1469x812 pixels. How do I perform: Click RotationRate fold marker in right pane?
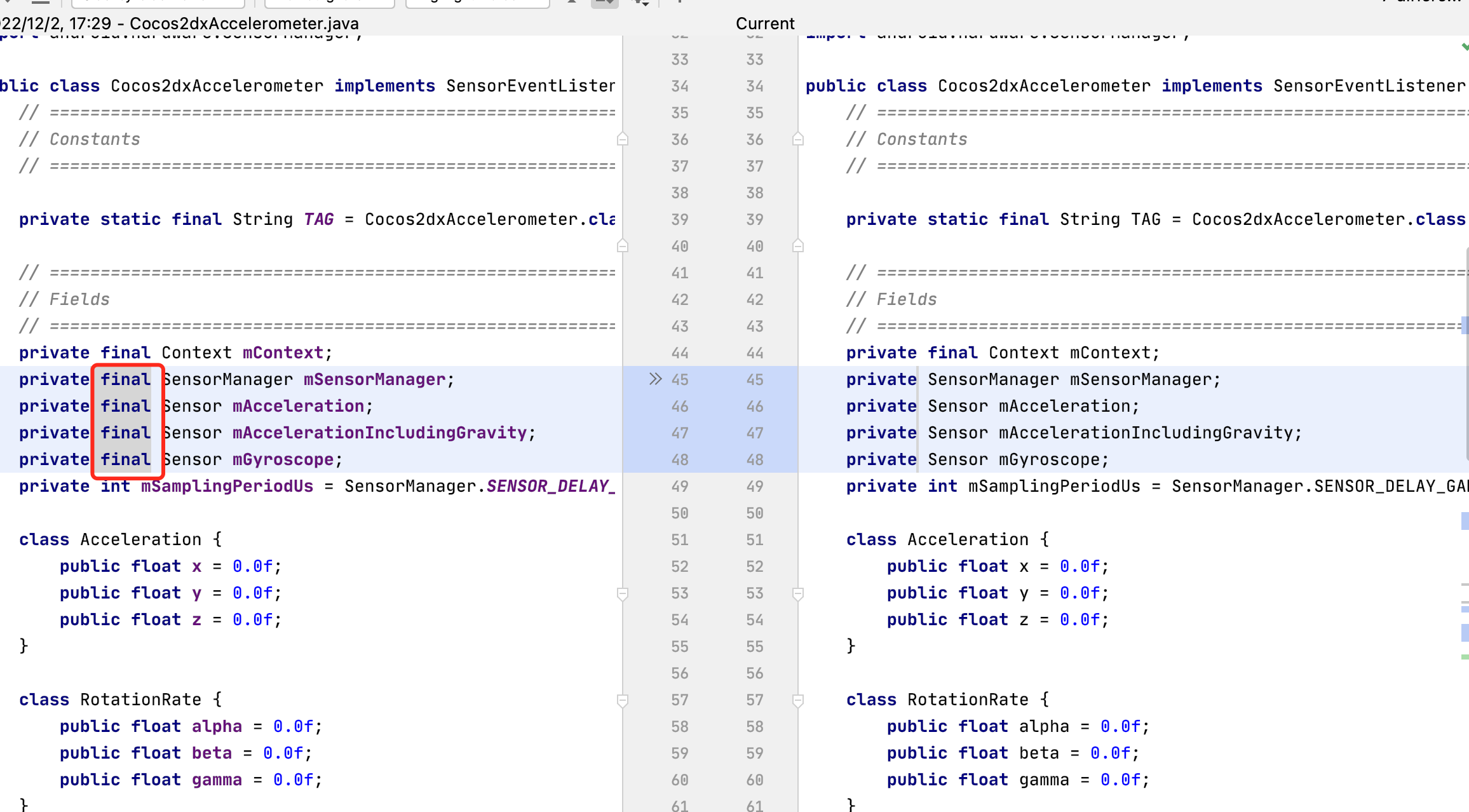pyautogui.click(x=798, y=700)
